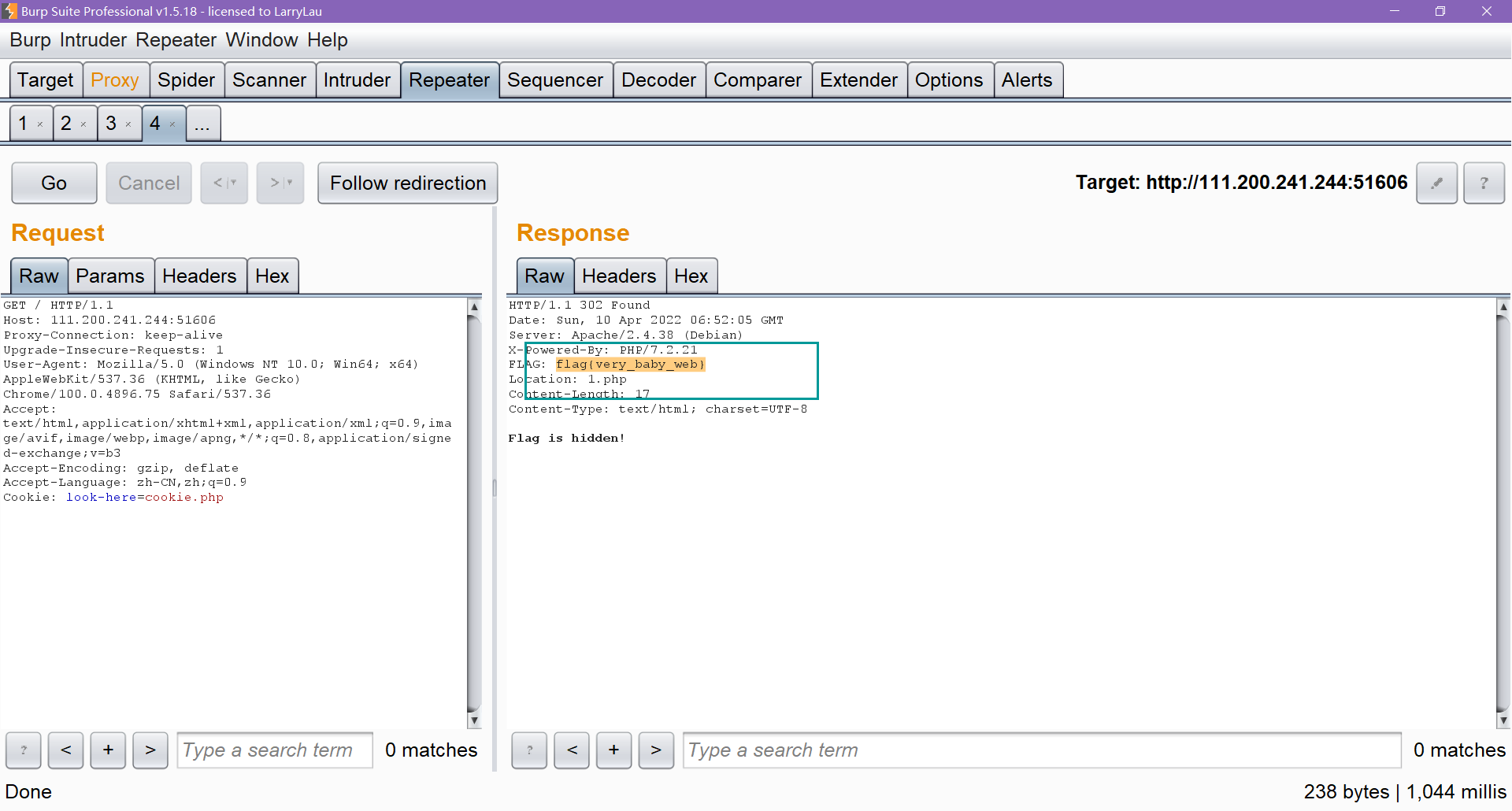Open the Help menu
The height and width of the screenshot is (811, 1512).
(x=328, y=40)
